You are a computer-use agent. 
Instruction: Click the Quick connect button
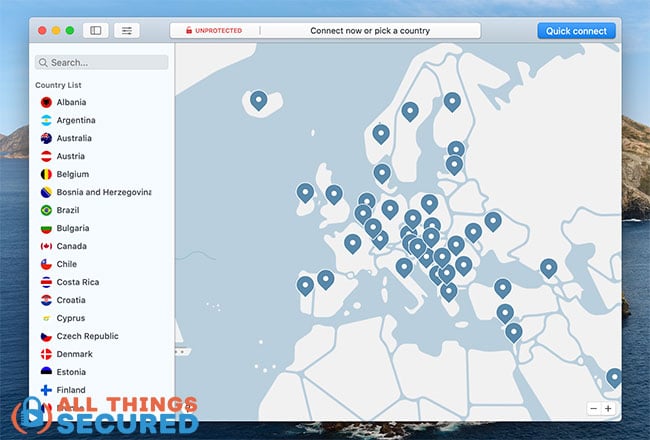tap(576, 31)
